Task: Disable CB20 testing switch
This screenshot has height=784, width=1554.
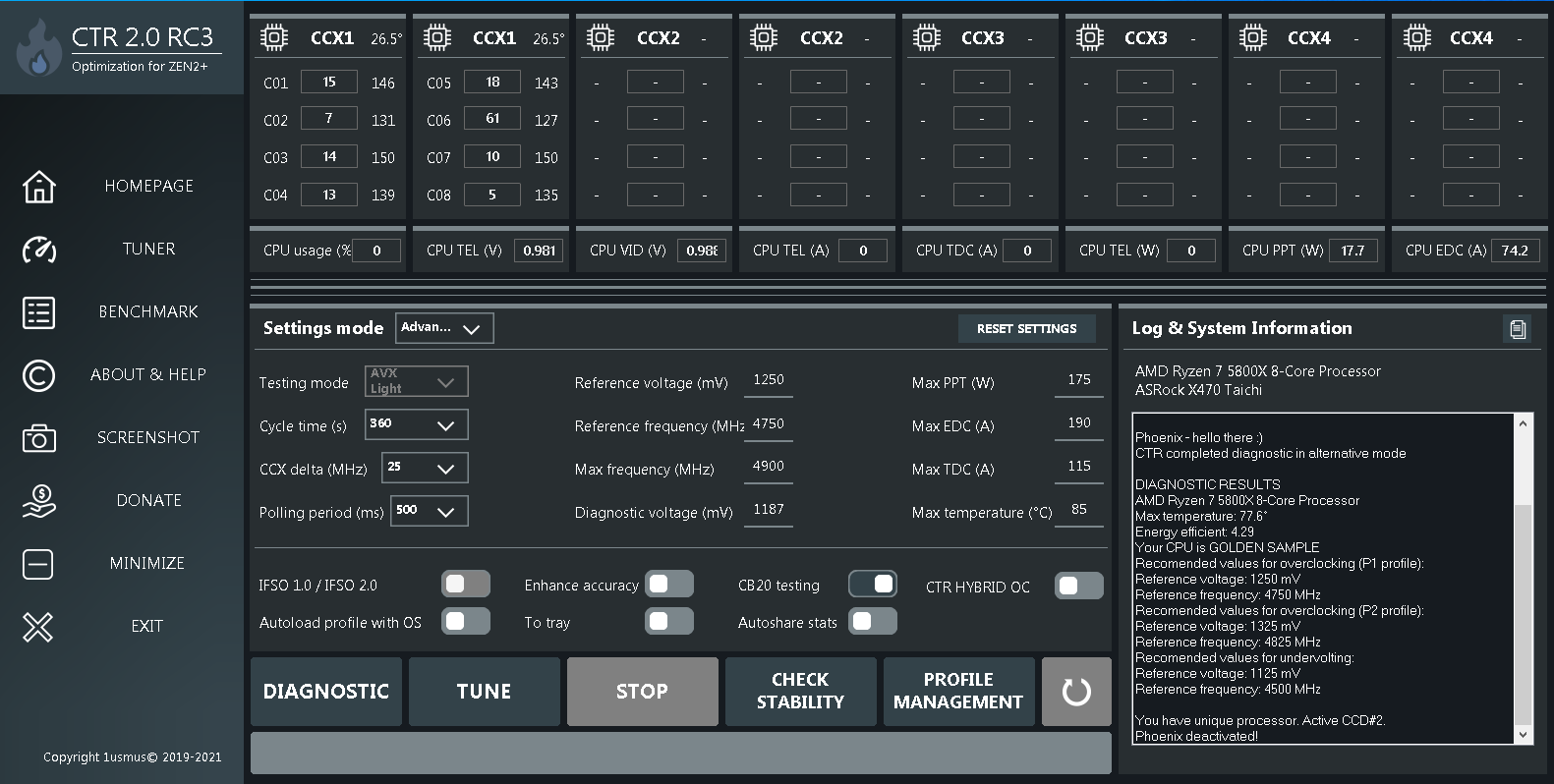Action: [873, 585]
